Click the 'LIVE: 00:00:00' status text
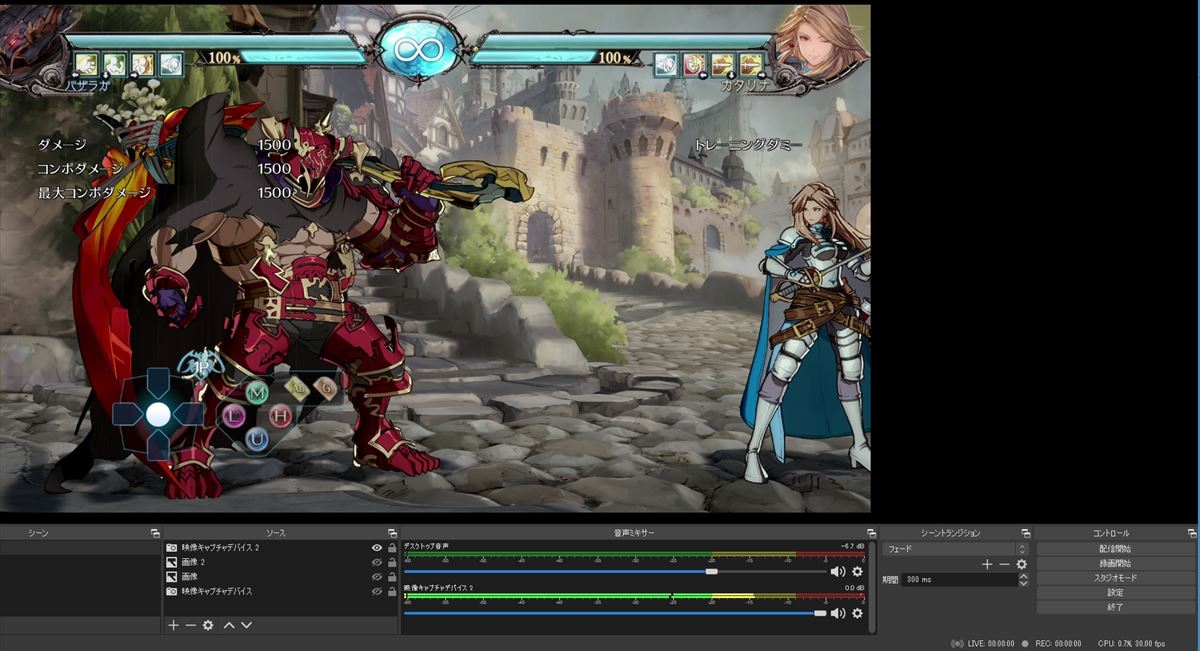 click(991, 644)
